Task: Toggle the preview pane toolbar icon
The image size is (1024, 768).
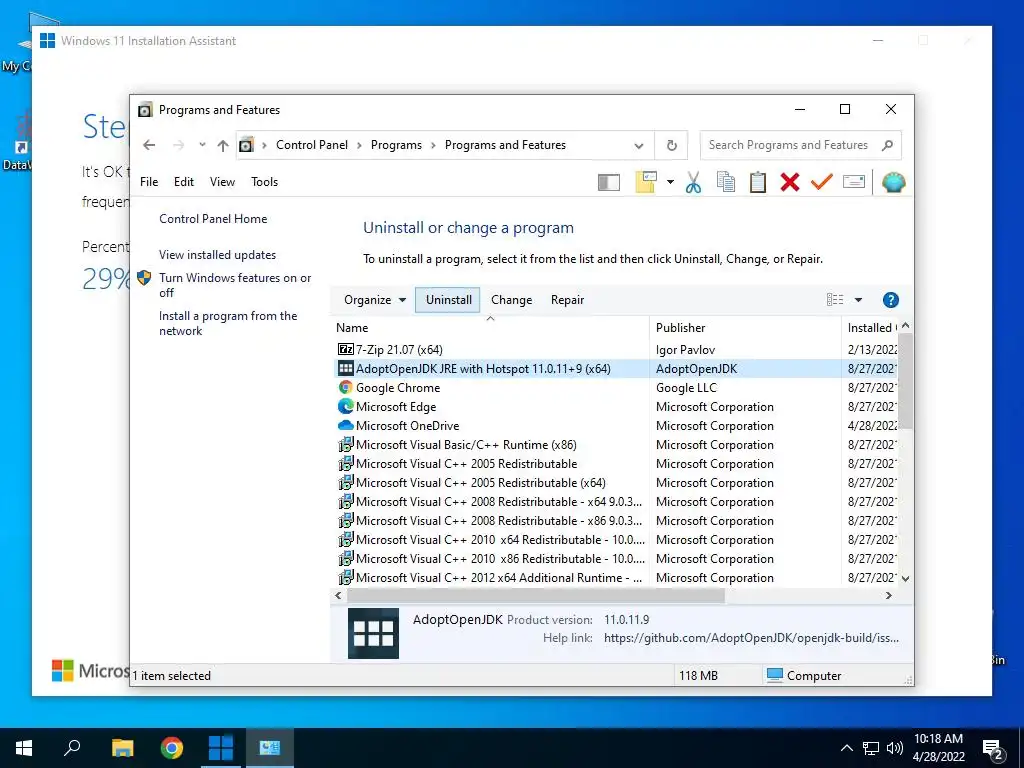Action: tap(609, 182)
